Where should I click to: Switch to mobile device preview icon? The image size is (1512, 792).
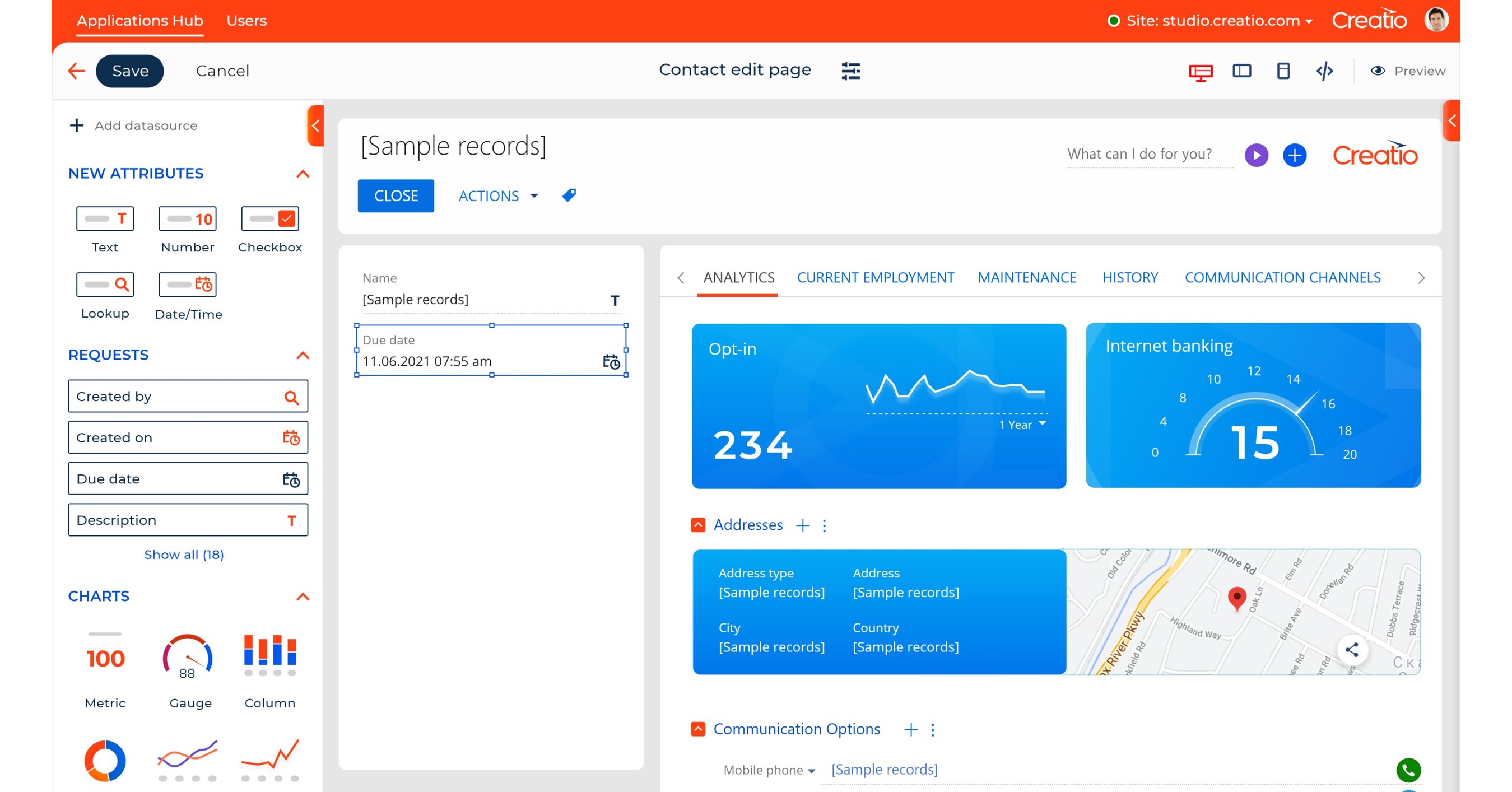click(x=1283, y=71)
